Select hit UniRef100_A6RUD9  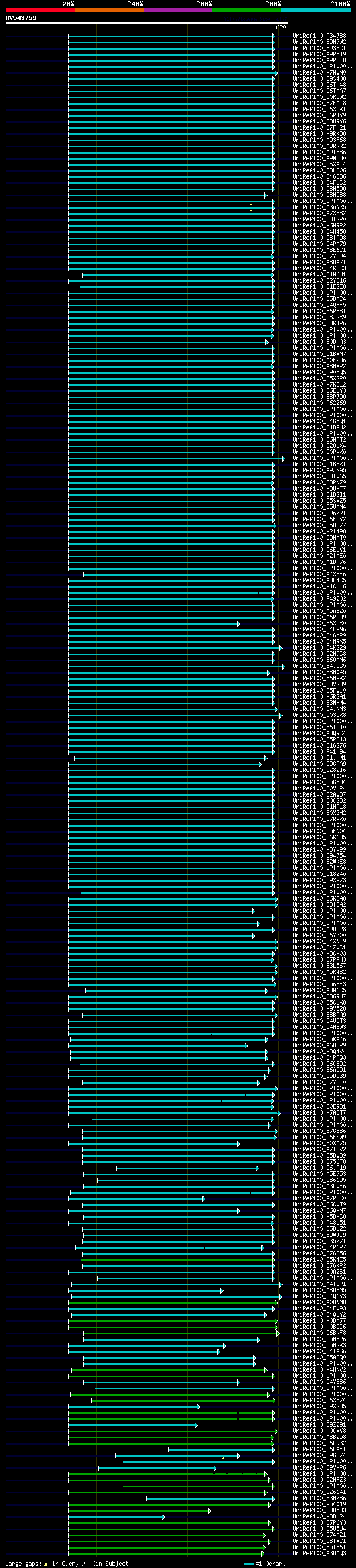[319, 617]
